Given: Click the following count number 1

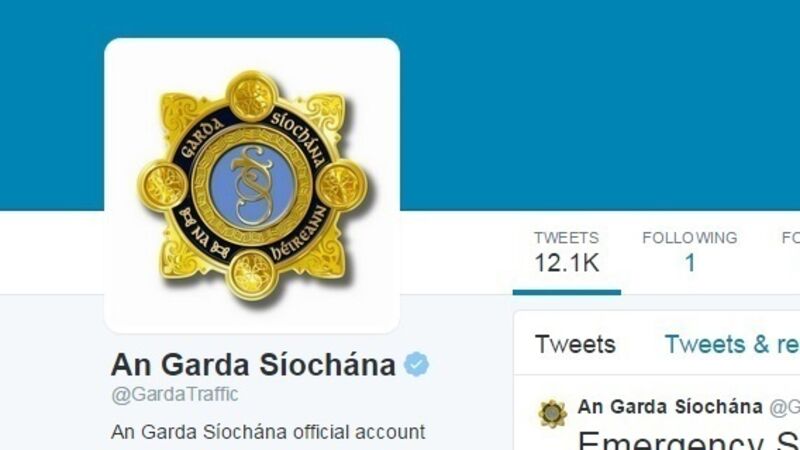Looking at the screenshot, I should [690, 263].
